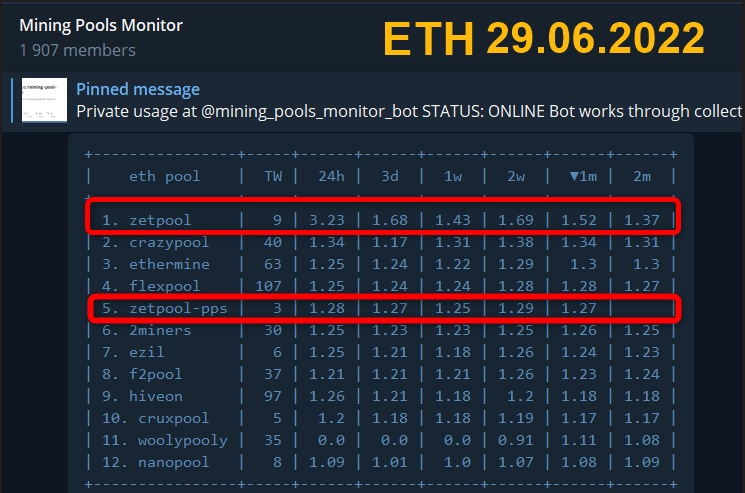Click the ETH 29.06.2022 yellow heading
The image size is (745, 493).
click(x=544, y=38)
